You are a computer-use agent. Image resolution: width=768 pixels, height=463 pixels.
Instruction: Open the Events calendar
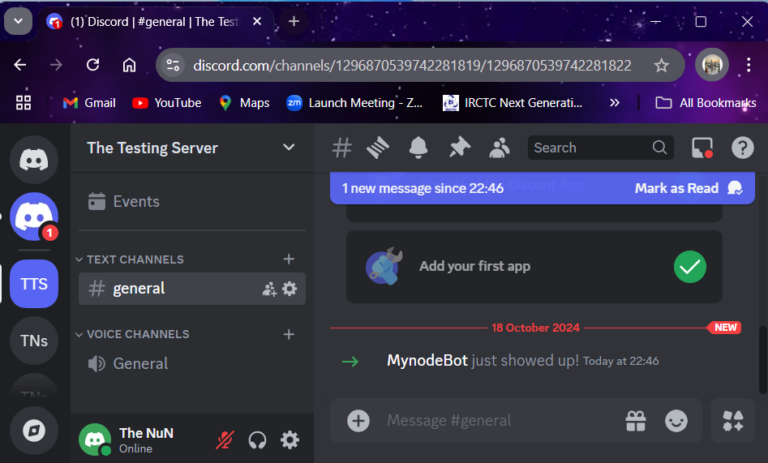coord(124,201)
